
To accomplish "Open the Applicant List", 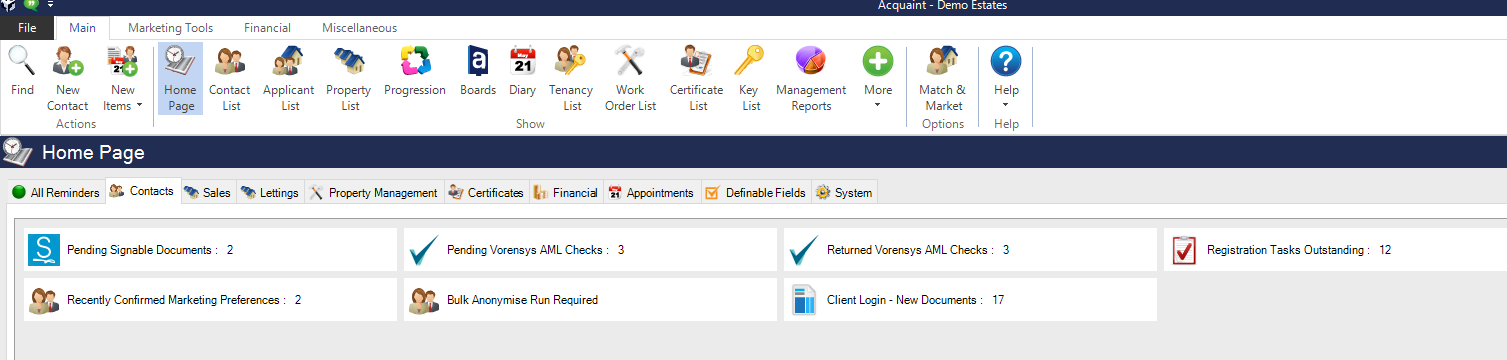I will click(288, 78).
